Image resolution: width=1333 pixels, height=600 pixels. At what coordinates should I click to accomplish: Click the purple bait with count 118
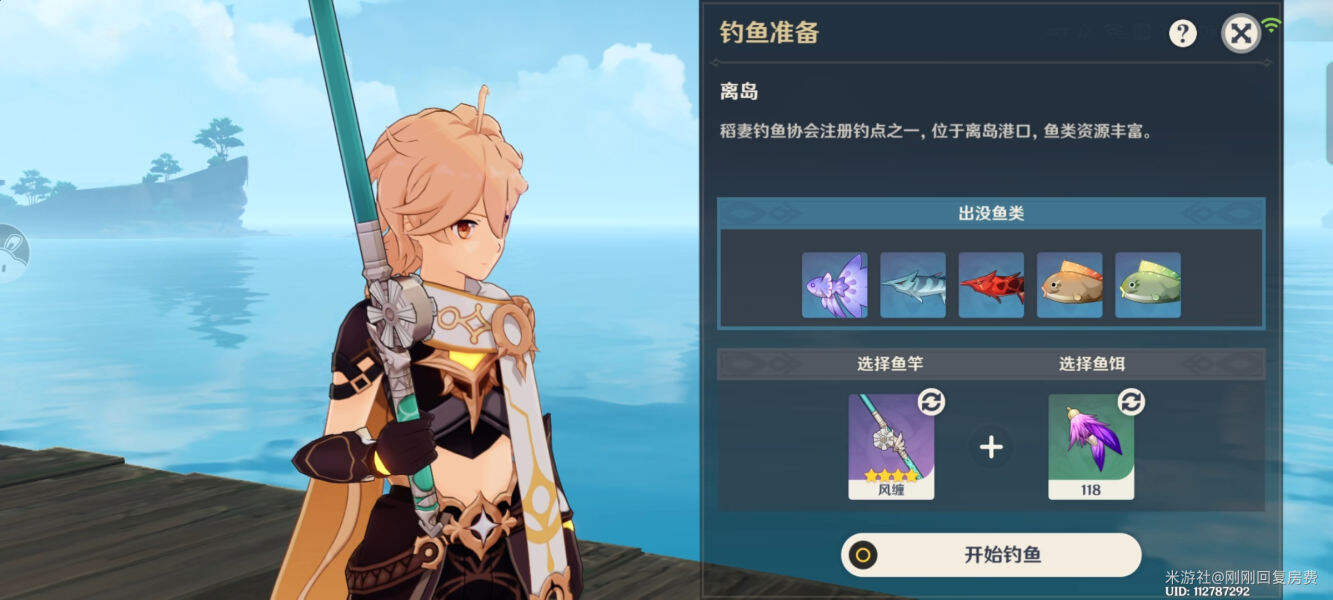(x=1091, y=446)
